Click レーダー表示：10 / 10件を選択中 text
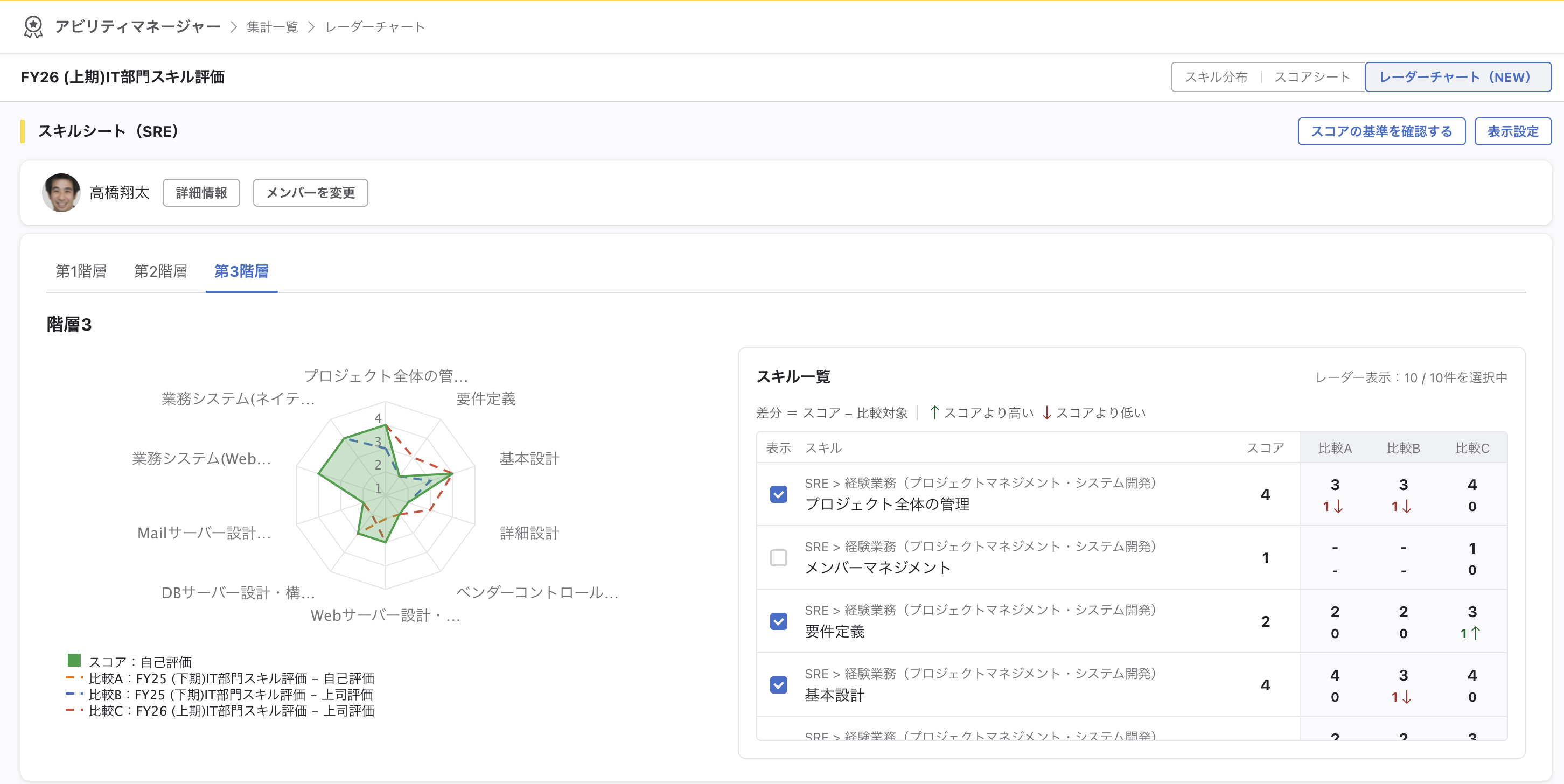1564x784 pixels. [x=1411, y=377]
